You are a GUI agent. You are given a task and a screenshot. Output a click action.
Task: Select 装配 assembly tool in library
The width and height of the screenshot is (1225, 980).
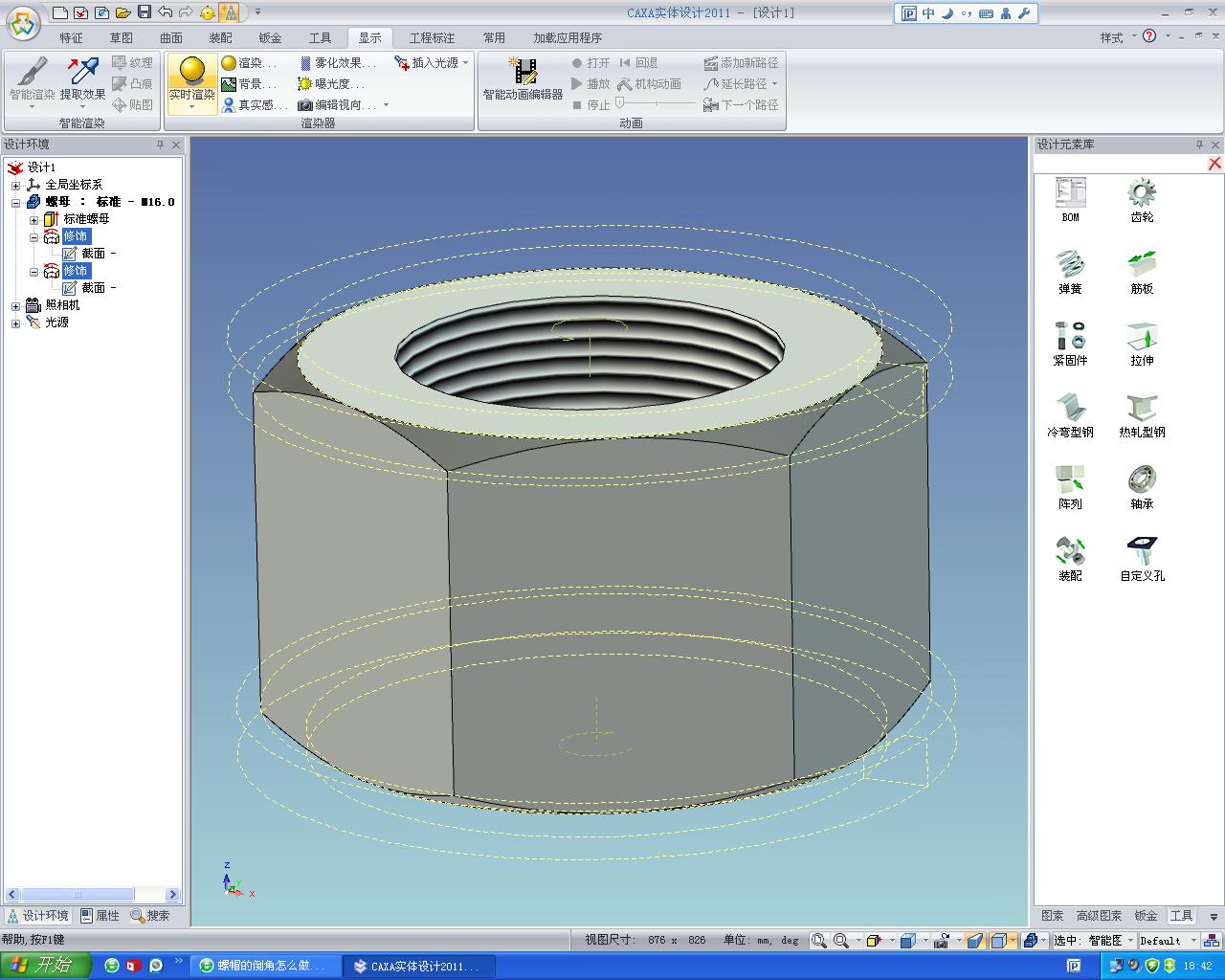click(x=1070, y=559)
